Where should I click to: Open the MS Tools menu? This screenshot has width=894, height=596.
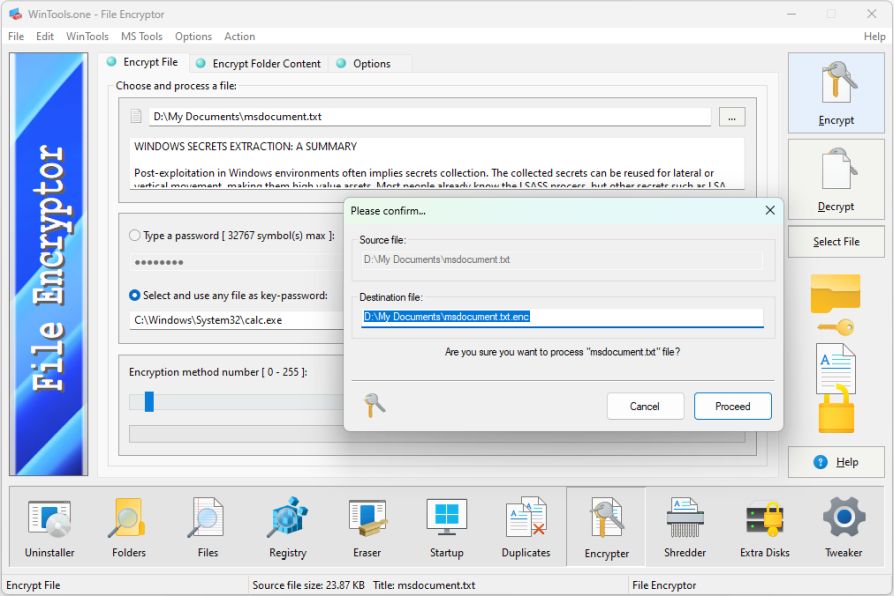coord(141,37)
